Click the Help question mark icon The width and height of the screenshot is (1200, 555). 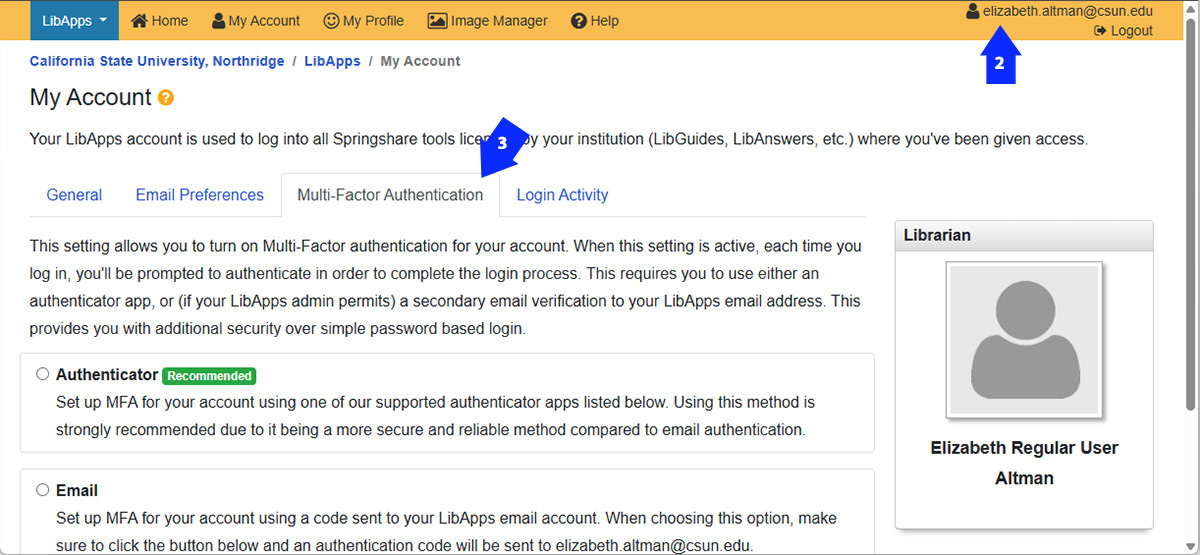tap(578, 21)
